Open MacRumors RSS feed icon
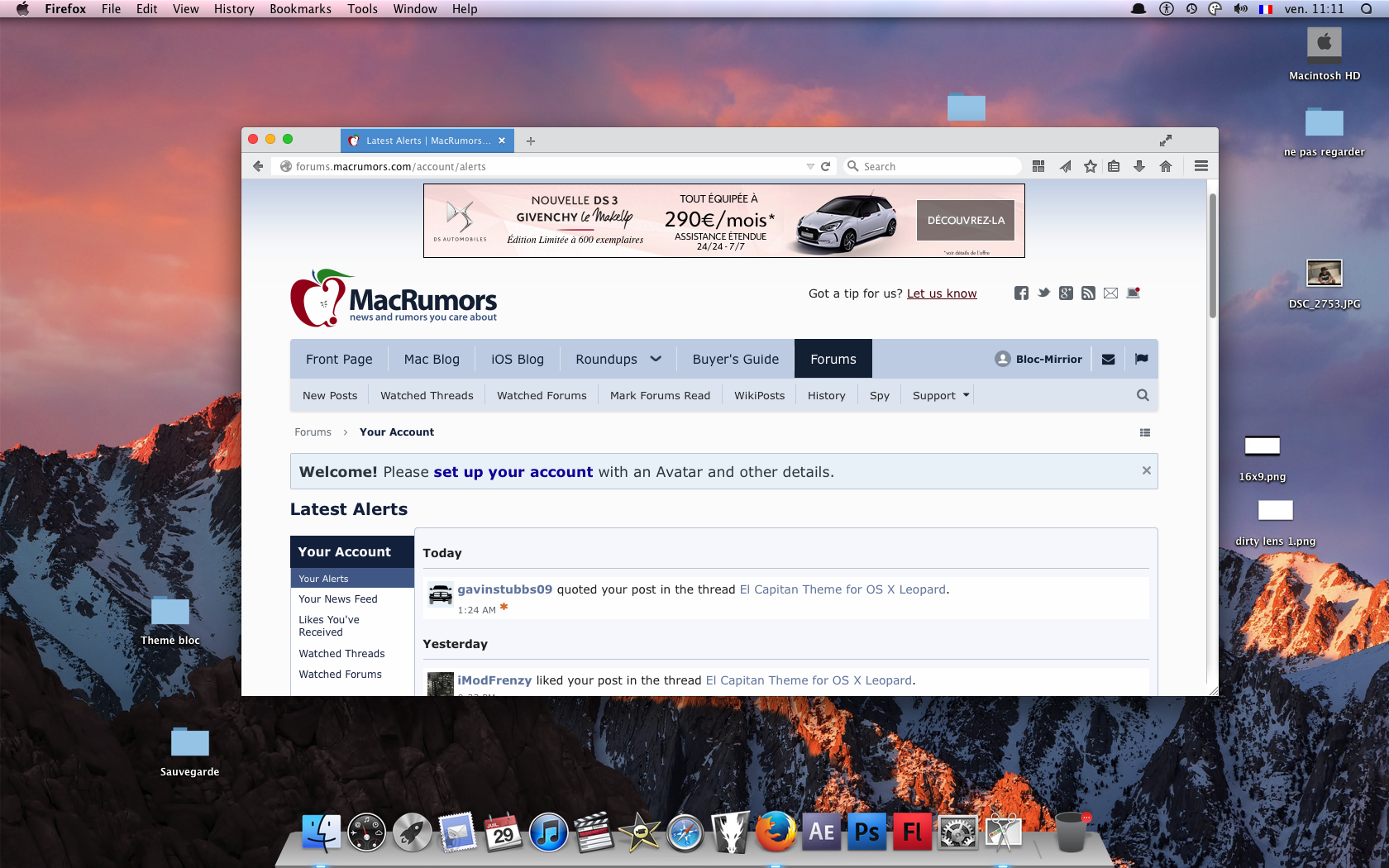 click(x=1088, y=293)
